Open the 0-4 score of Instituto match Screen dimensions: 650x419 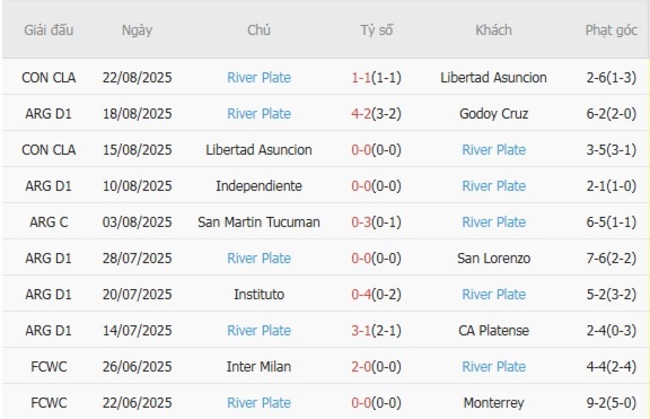pos(364,294)
